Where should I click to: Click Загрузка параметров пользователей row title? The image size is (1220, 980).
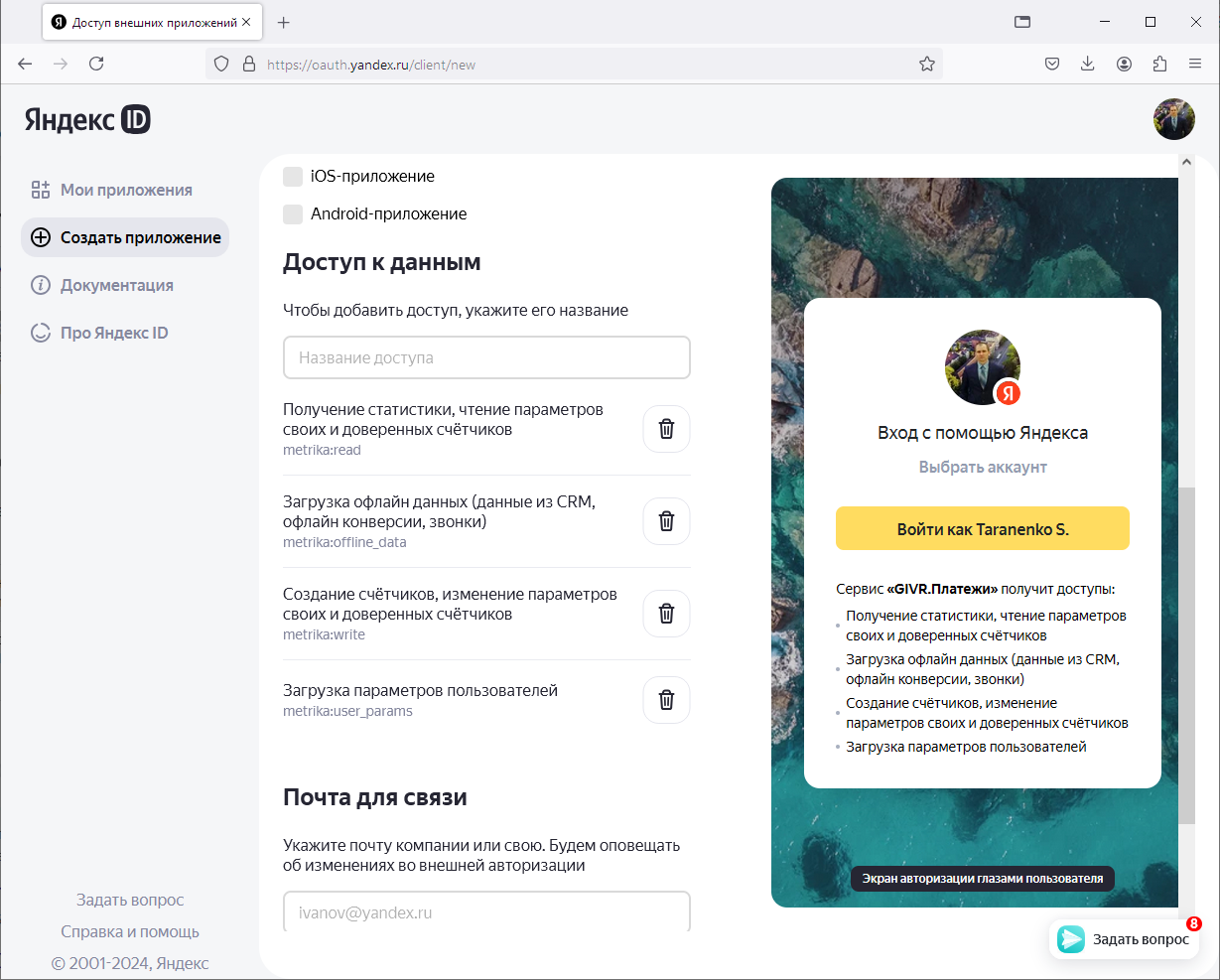tap(420, 690)
